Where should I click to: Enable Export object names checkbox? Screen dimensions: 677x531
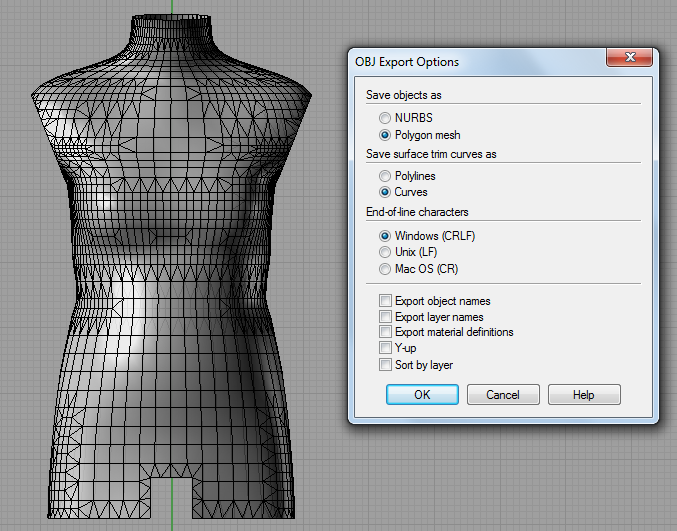[x=385, y=301]
